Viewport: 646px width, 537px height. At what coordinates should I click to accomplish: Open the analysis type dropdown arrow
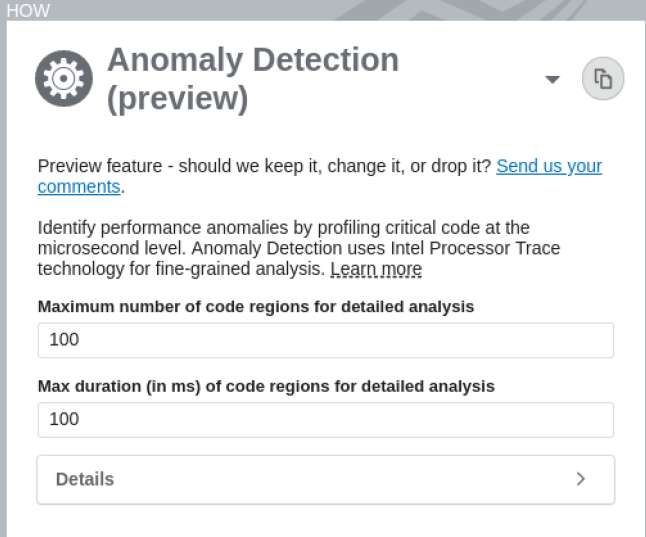pos(552,80)
